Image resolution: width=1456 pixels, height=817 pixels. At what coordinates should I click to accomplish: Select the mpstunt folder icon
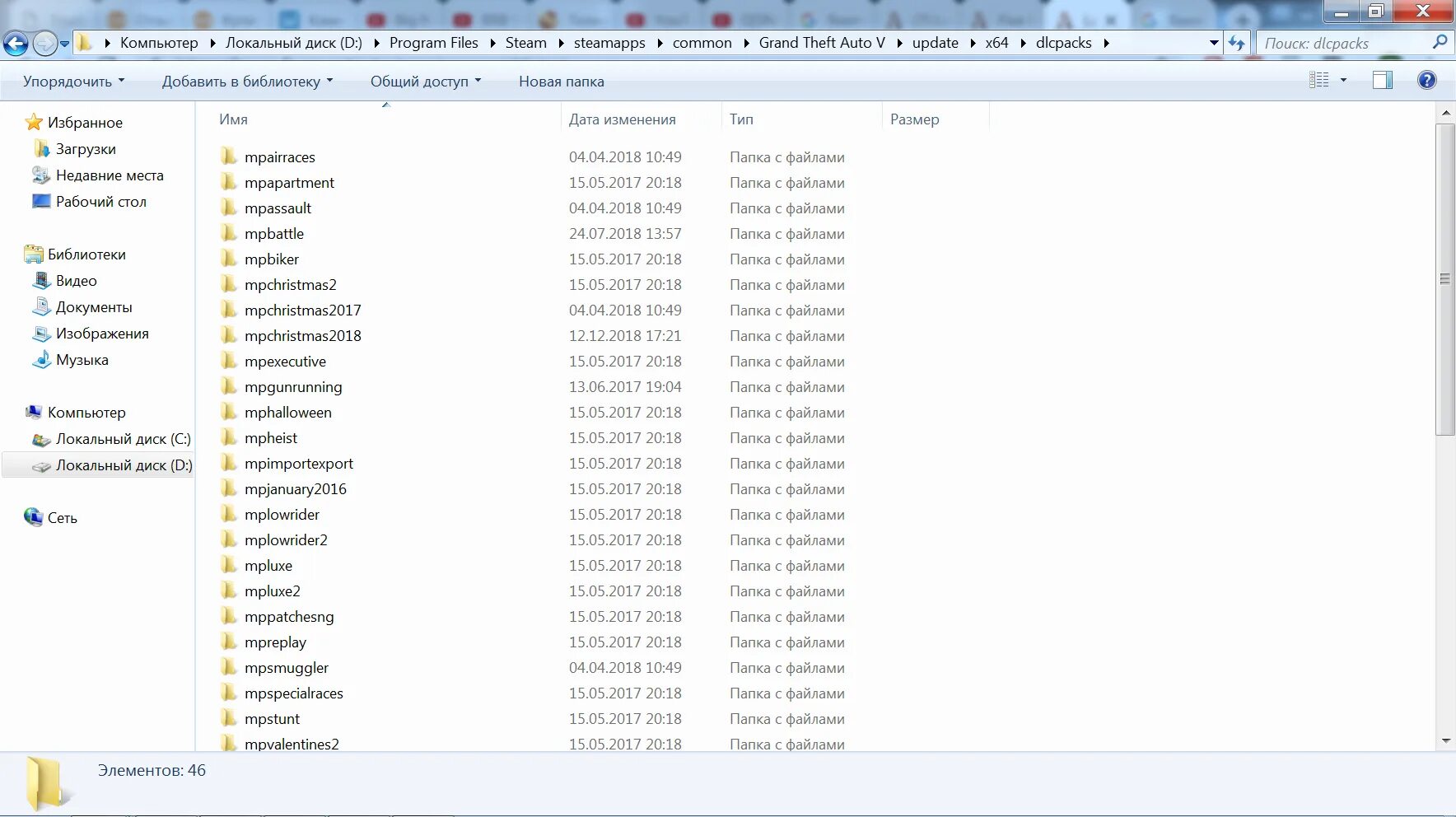(x=229, y=718)
